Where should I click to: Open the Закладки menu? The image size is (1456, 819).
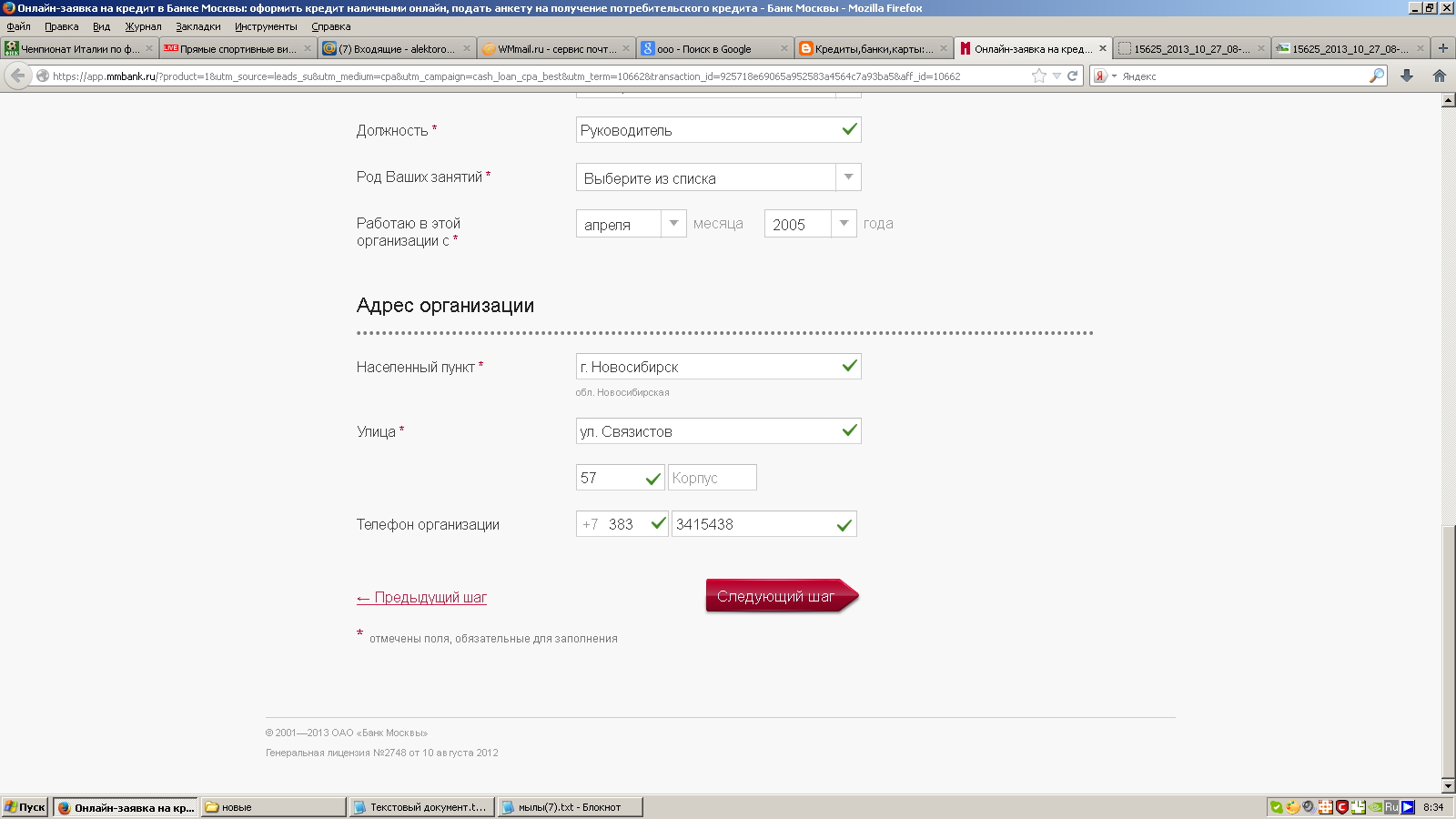point(198,26)
